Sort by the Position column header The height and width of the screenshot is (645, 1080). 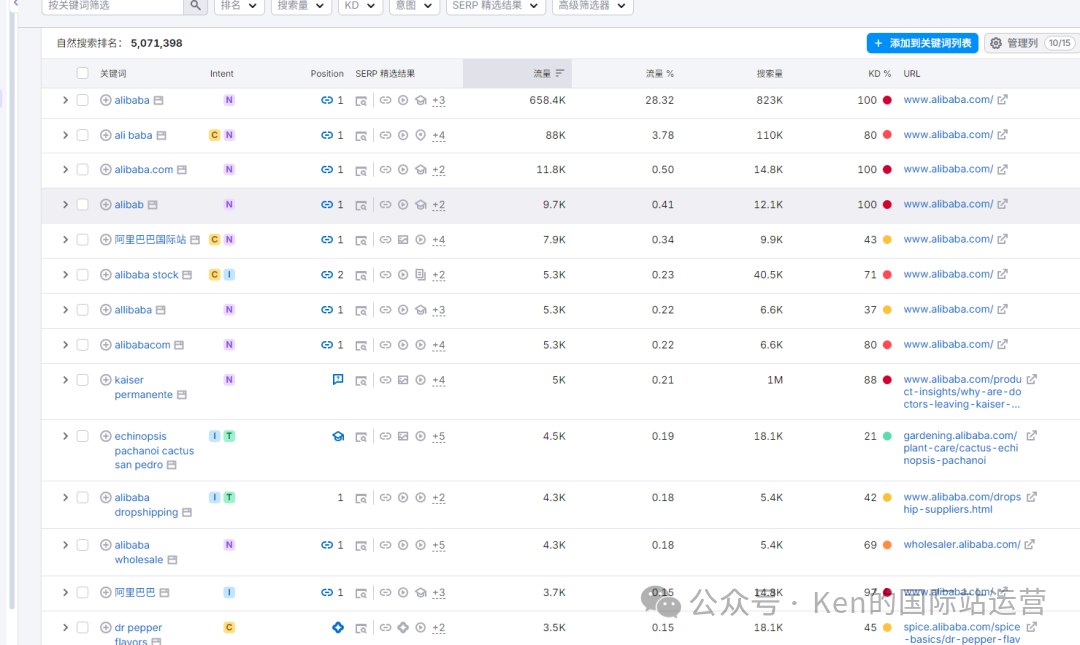(x=326, y=73)
